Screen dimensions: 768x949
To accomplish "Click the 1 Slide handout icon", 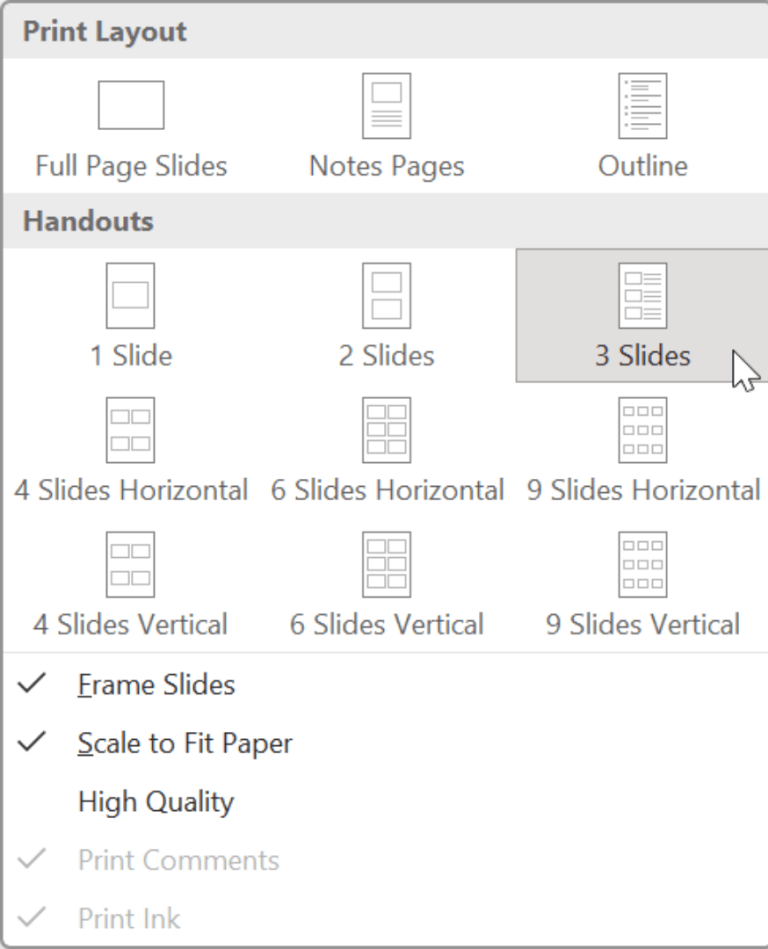I will (131, 293).
